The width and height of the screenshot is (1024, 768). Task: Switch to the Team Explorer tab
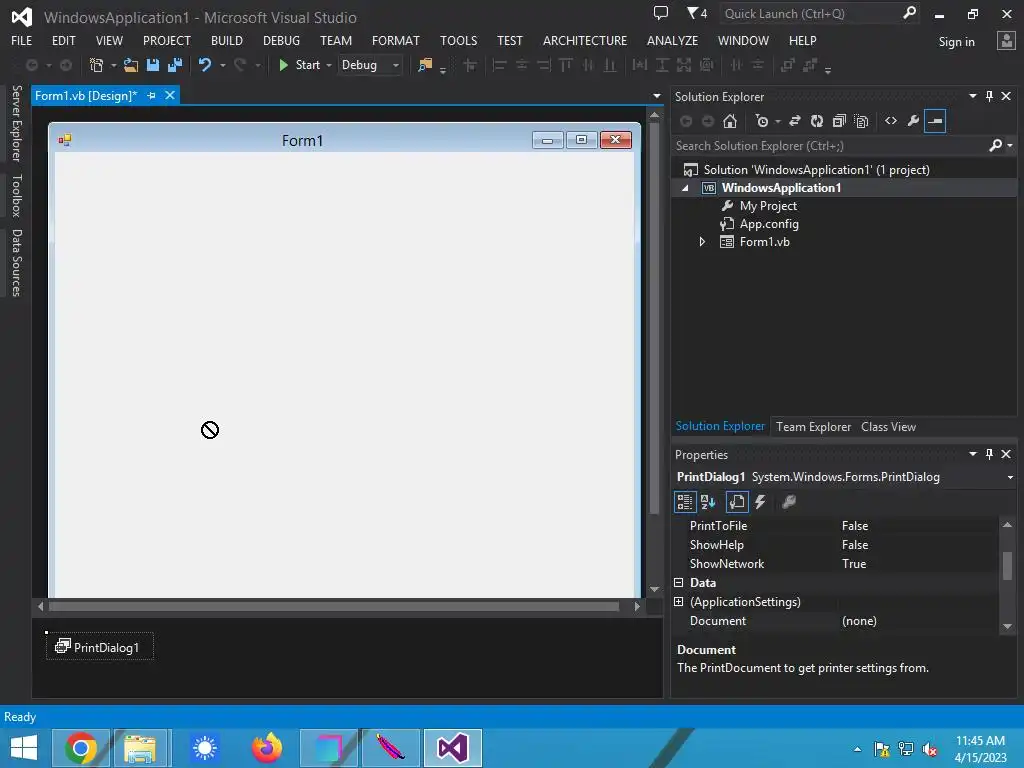[813, 426]
